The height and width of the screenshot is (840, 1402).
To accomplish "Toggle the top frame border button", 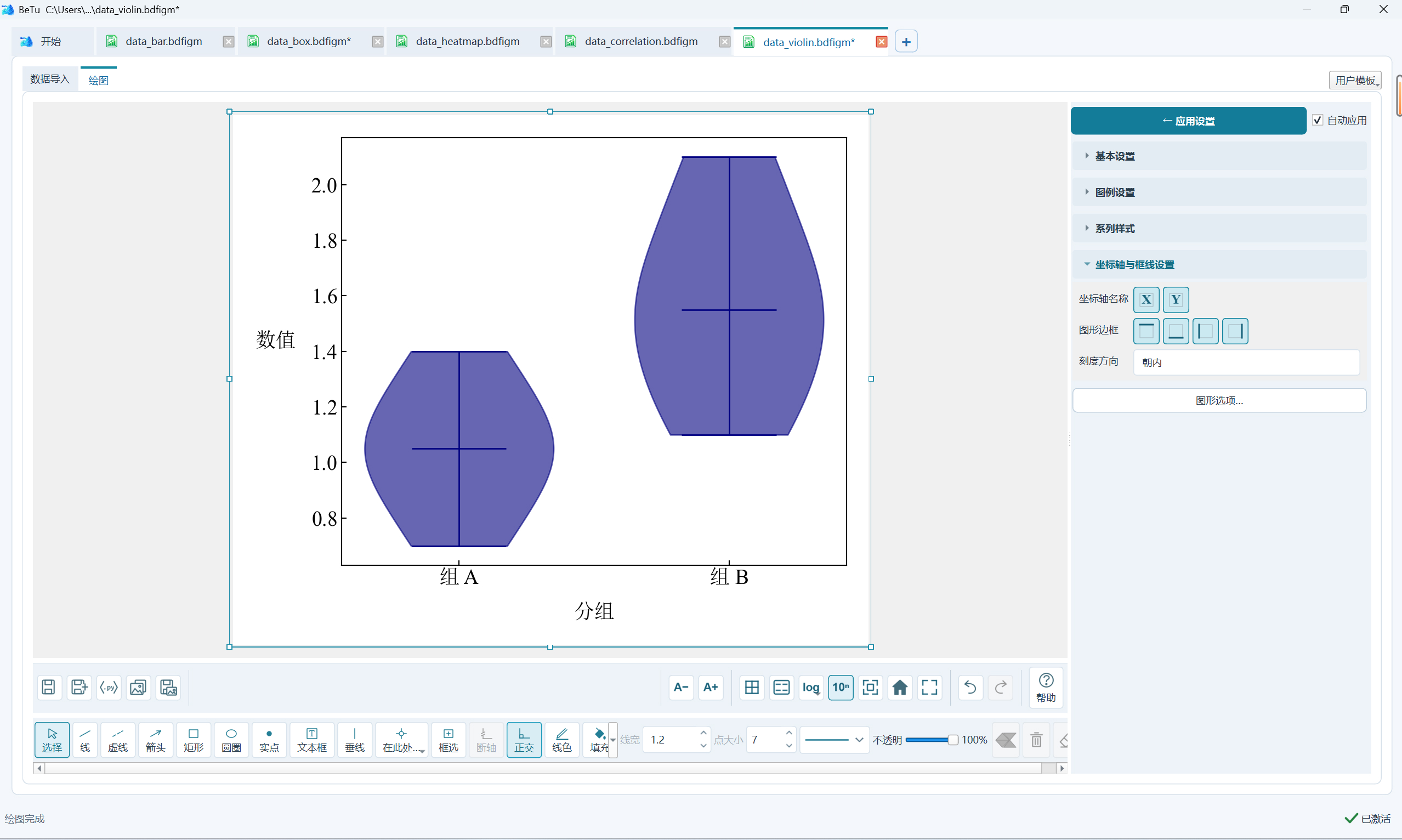I will tap(1146, 331).
